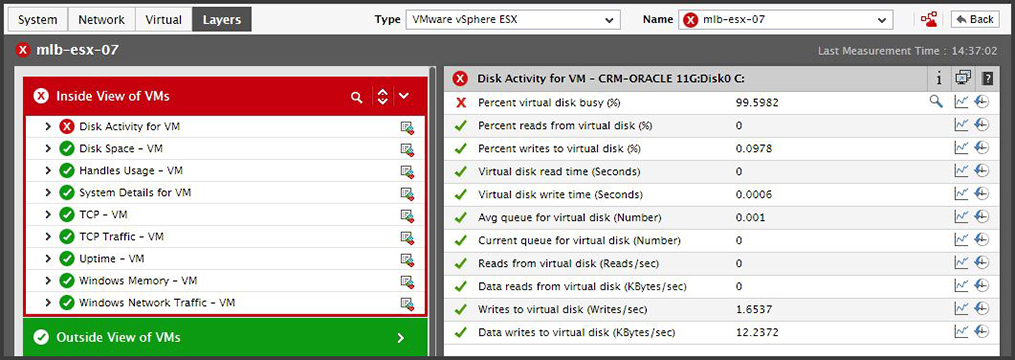1015x360 pixels.
Task: Open the graph for Data writes to virtual disk
Action: click(x=961, y=332)
